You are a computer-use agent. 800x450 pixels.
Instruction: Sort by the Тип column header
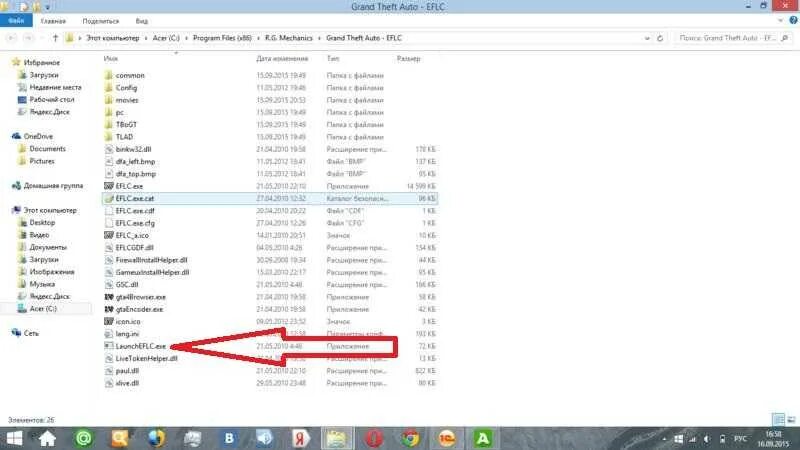[x=333, y=59]
